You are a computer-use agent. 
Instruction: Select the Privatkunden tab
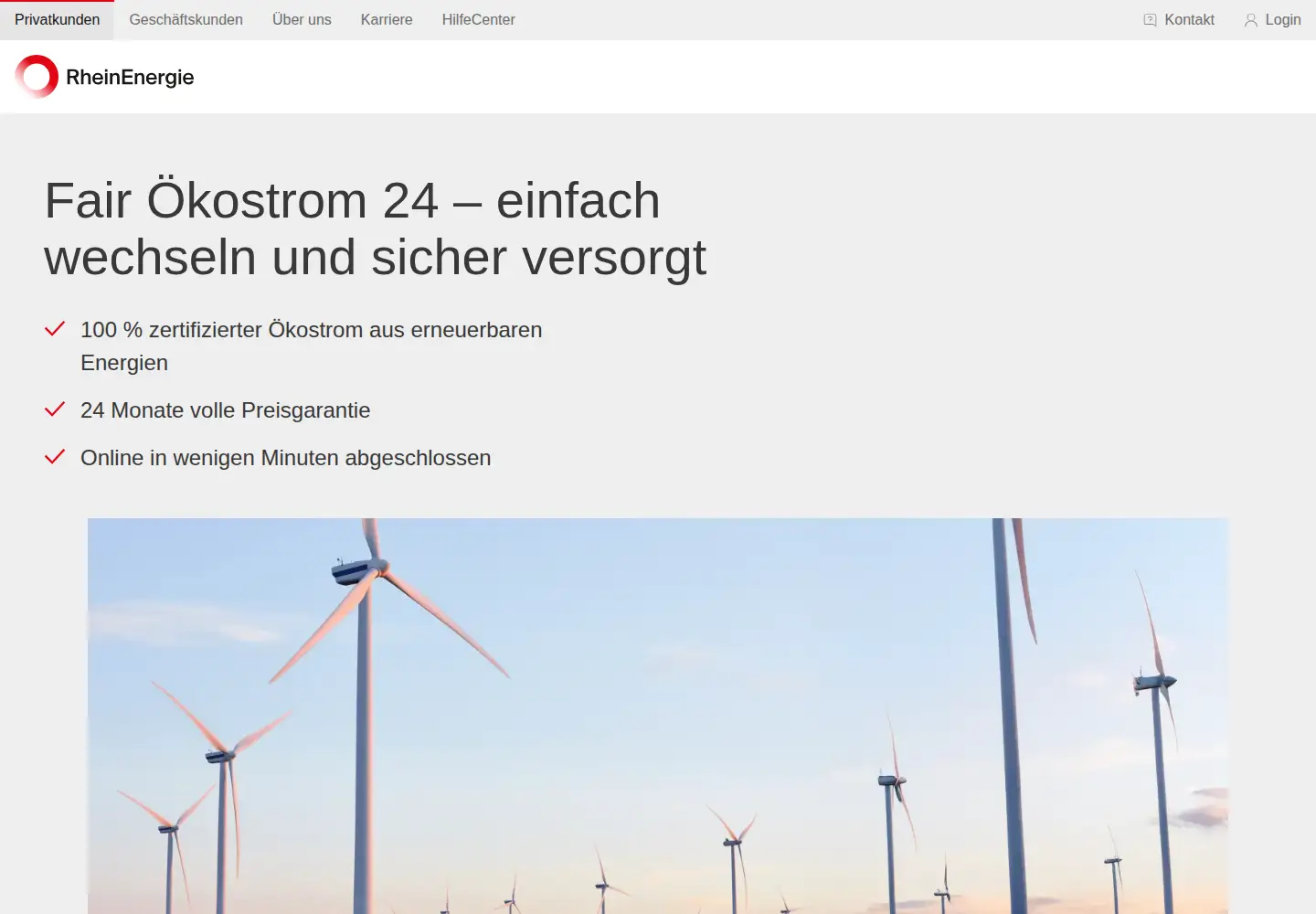click(x=57, y=20)
